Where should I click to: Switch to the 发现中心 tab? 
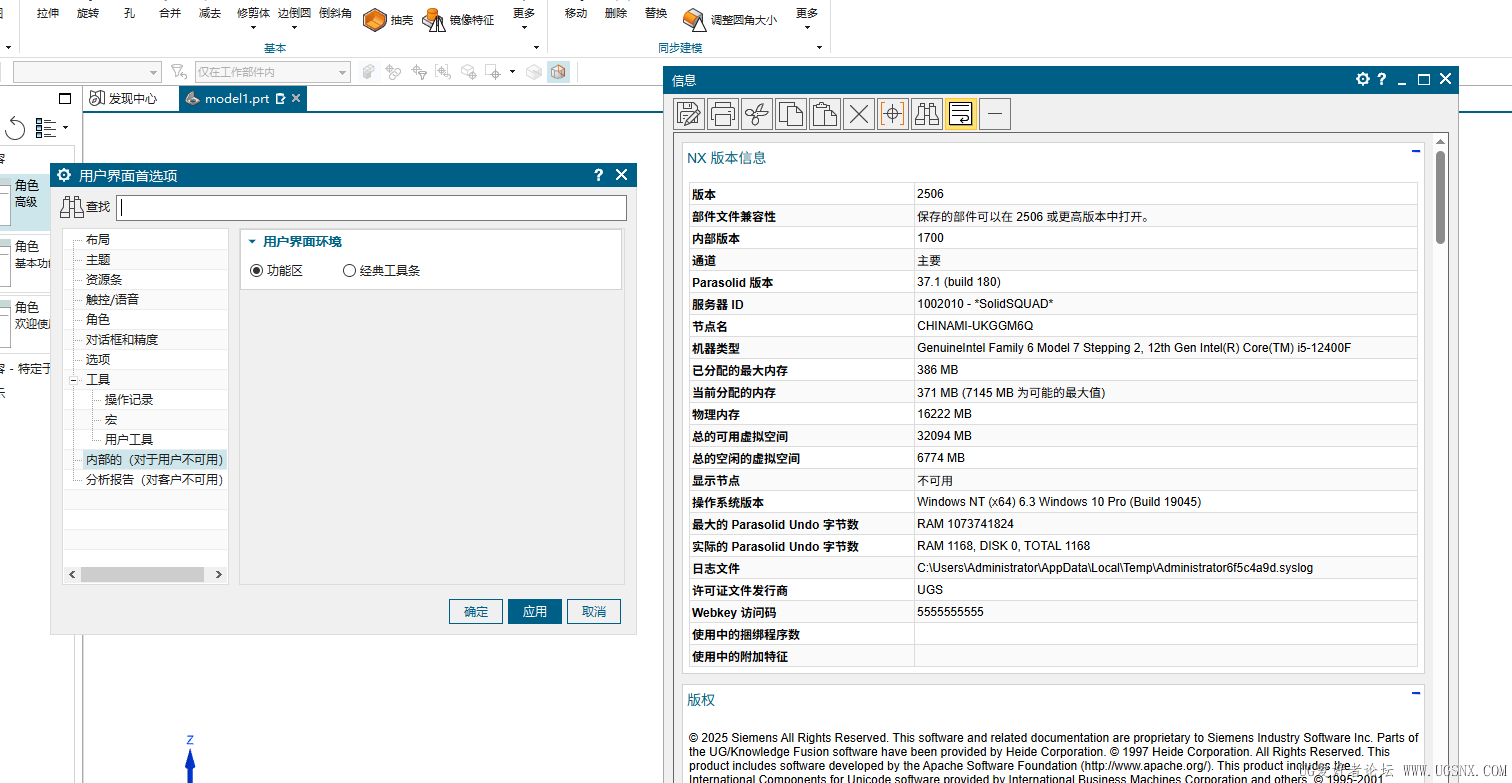click(x=124, y=99)
